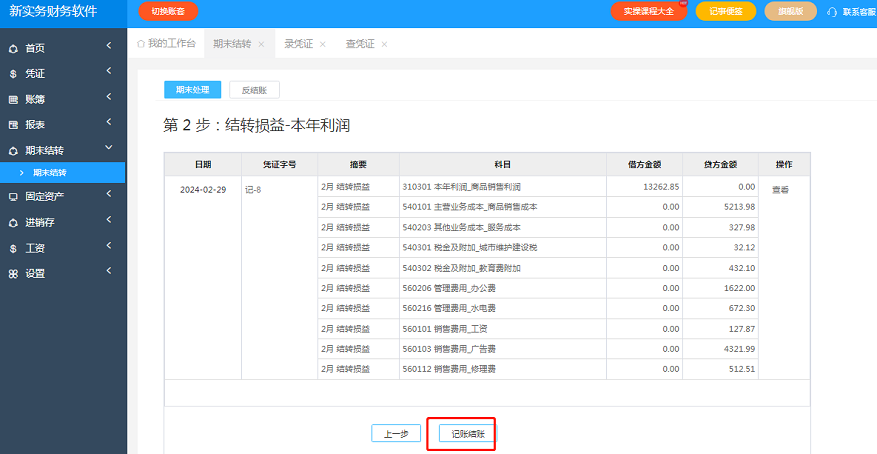This screenshot has height=454, width=877.
Task: Expand the 固定资产 menu chevron
Action: [x=109, y=193]
